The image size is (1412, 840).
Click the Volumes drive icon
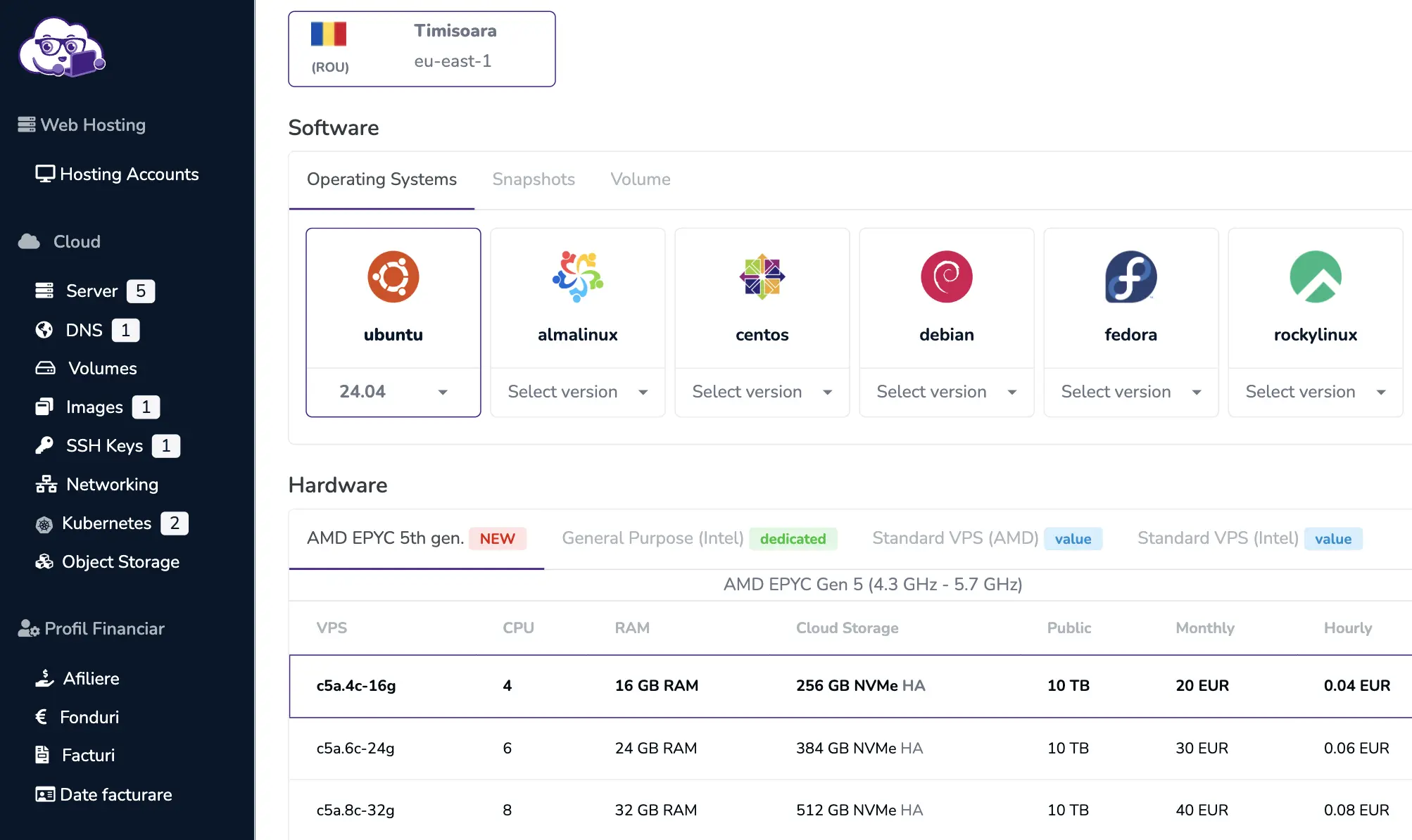46,368
